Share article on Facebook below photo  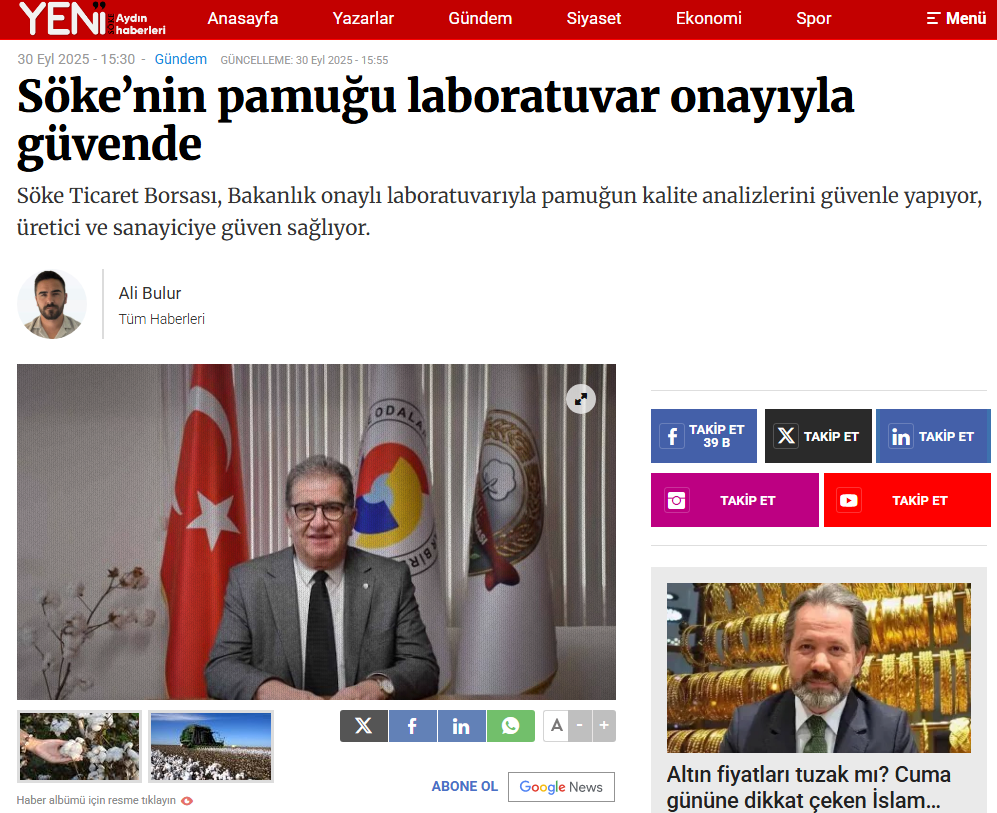tap(413, 726)
